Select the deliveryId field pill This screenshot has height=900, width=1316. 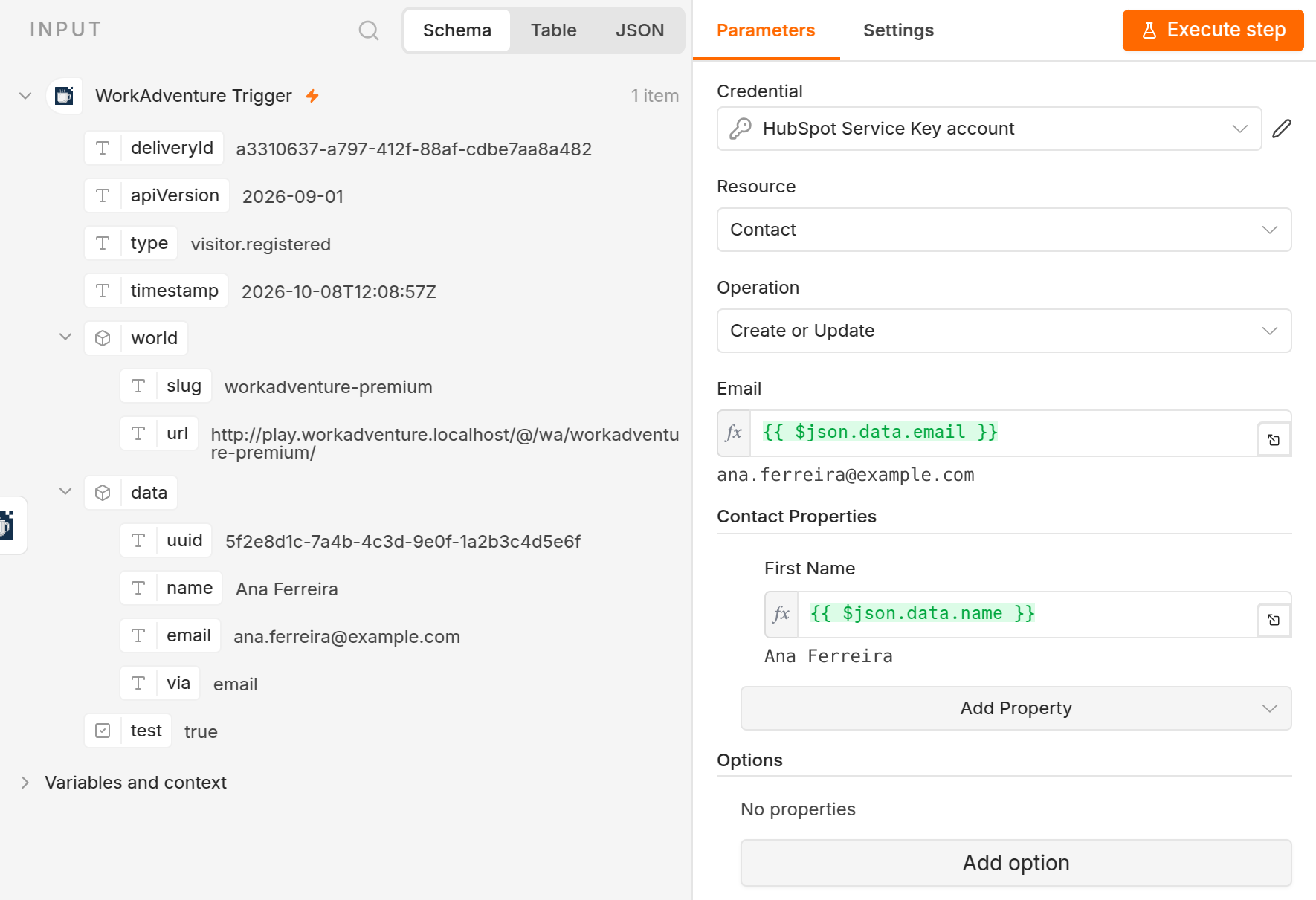pos(154,148)
